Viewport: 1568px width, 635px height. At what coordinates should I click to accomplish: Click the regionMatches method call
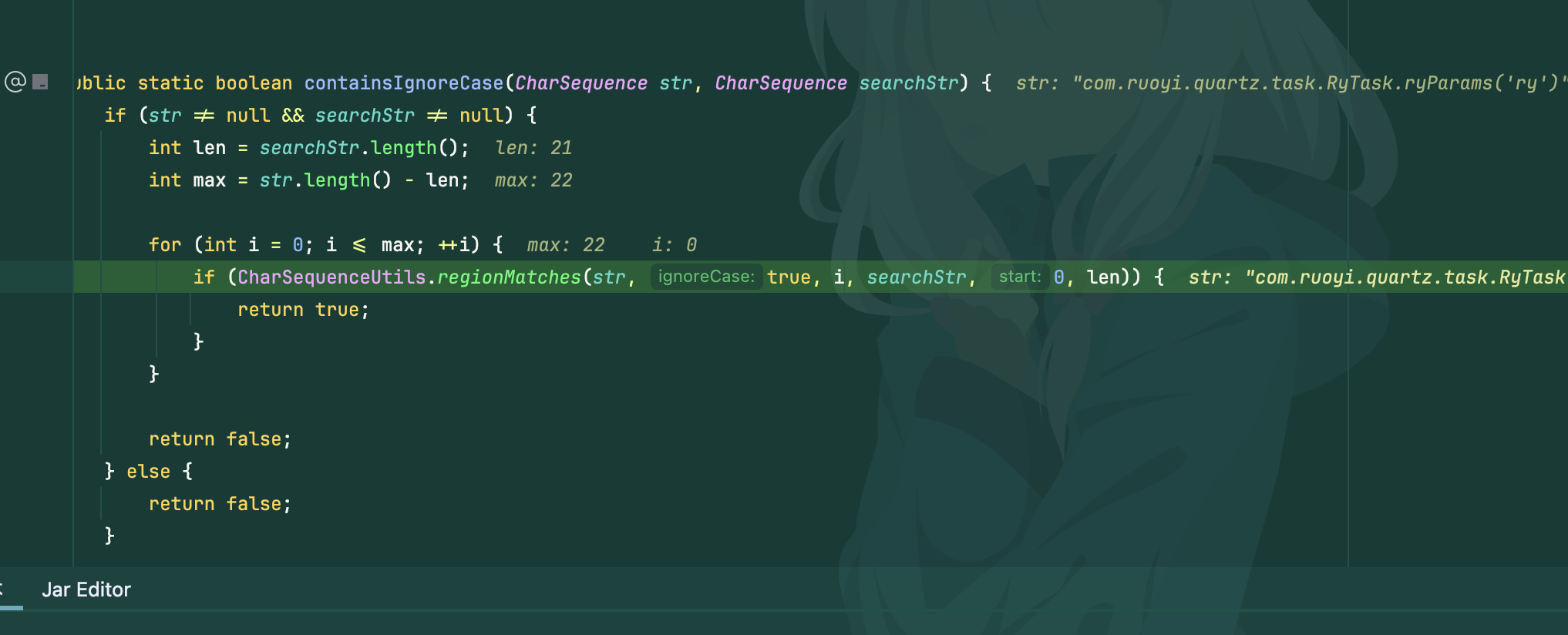[509, 277]
